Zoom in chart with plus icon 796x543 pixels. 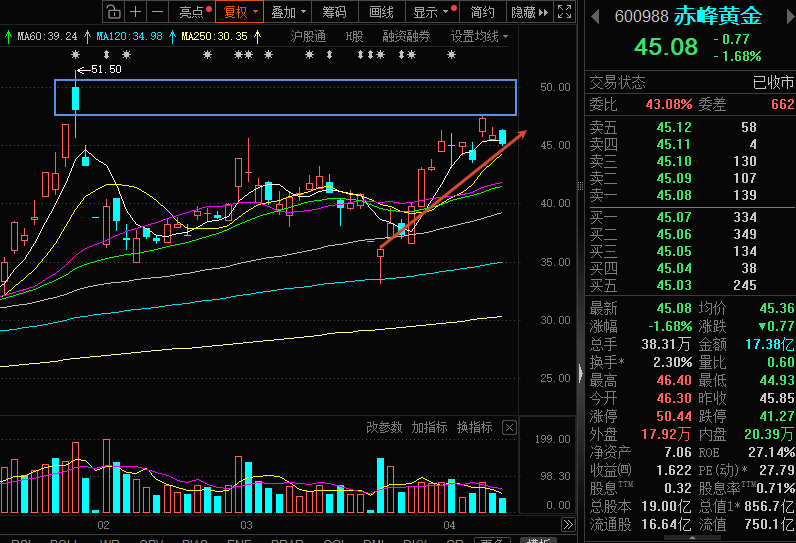[x=136, y=12]
